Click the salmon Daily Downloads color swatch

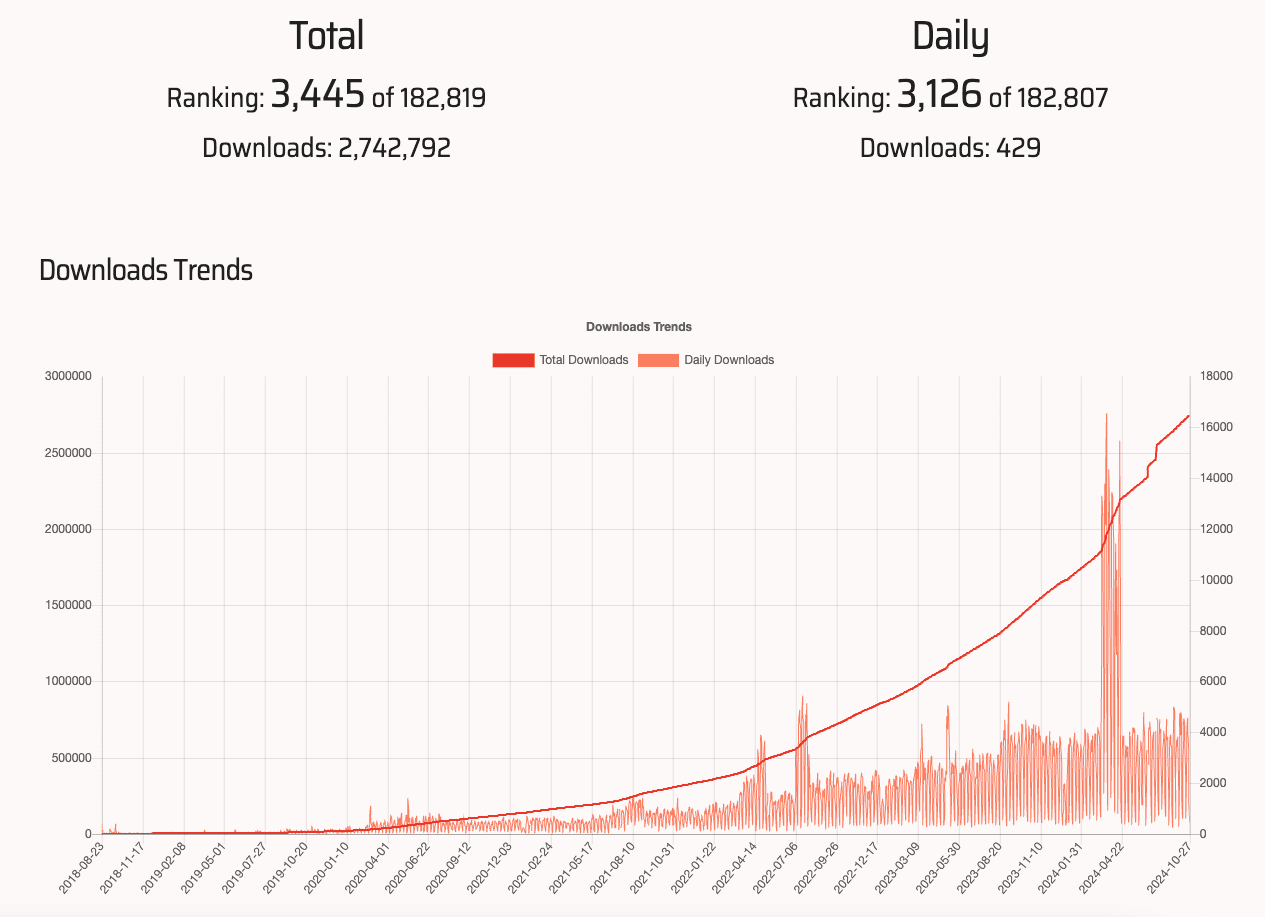(x=660, y=359)
